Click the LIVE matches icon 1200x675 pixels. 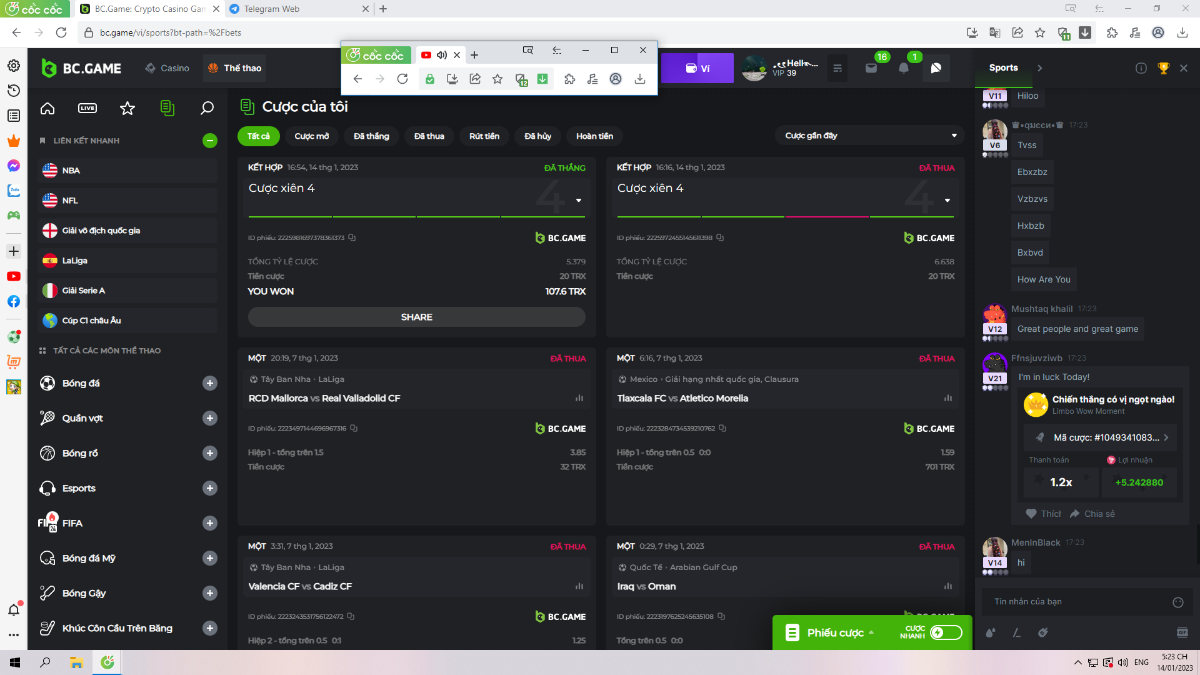tap(87, 108)
